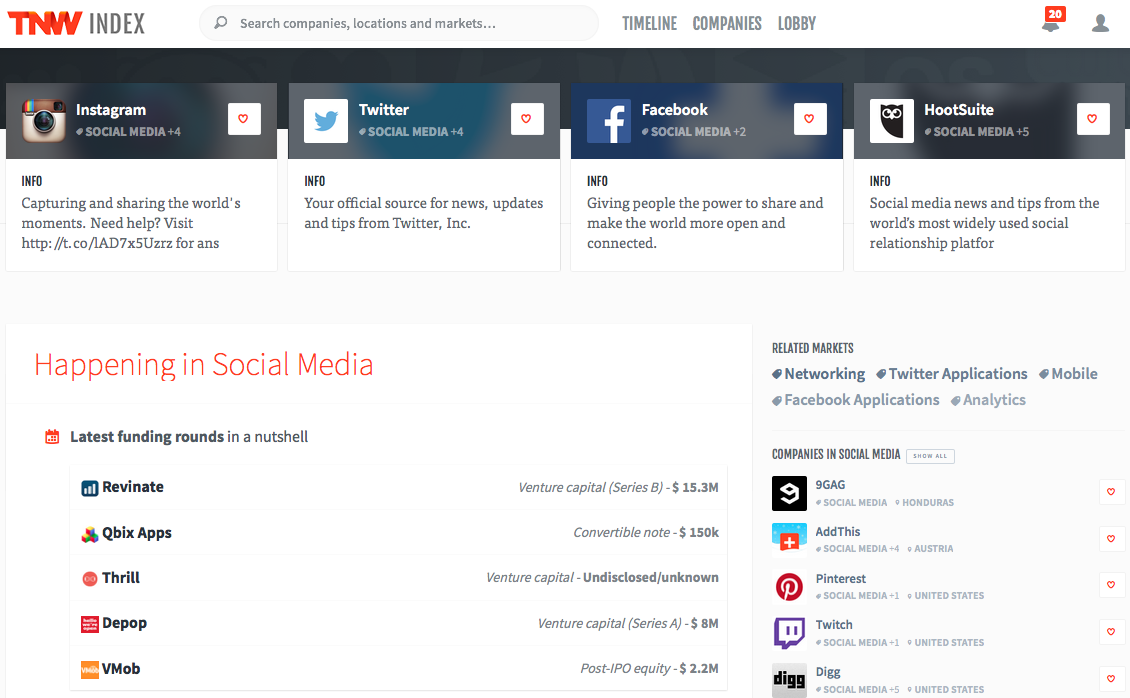This screenshot has width=1130, height=698.
Task: Click the Twitch logo icon
Action: point(789,633)
